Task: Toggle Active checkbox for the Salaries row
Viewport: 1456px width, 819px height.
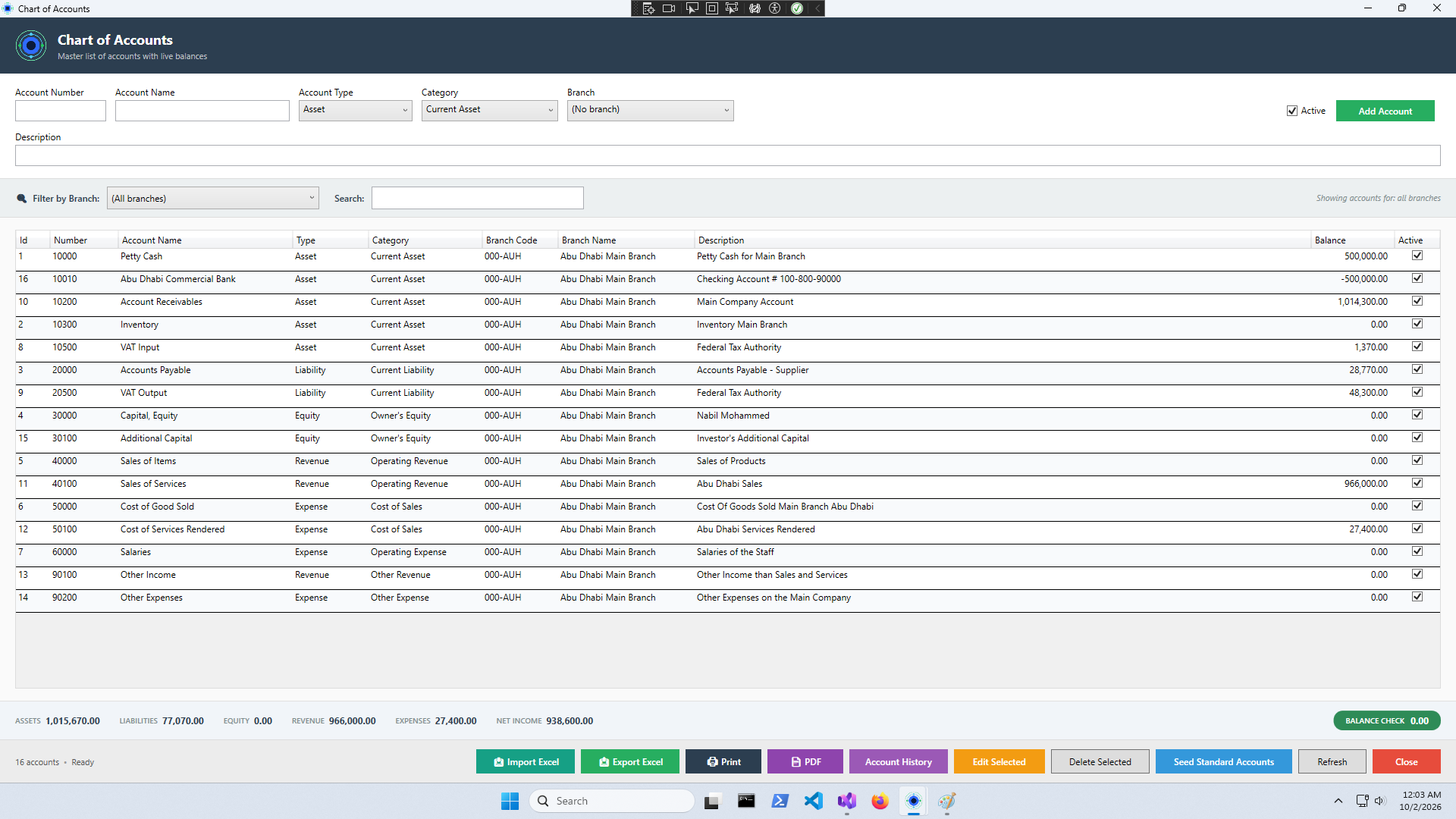Action: coord(1417,552)
